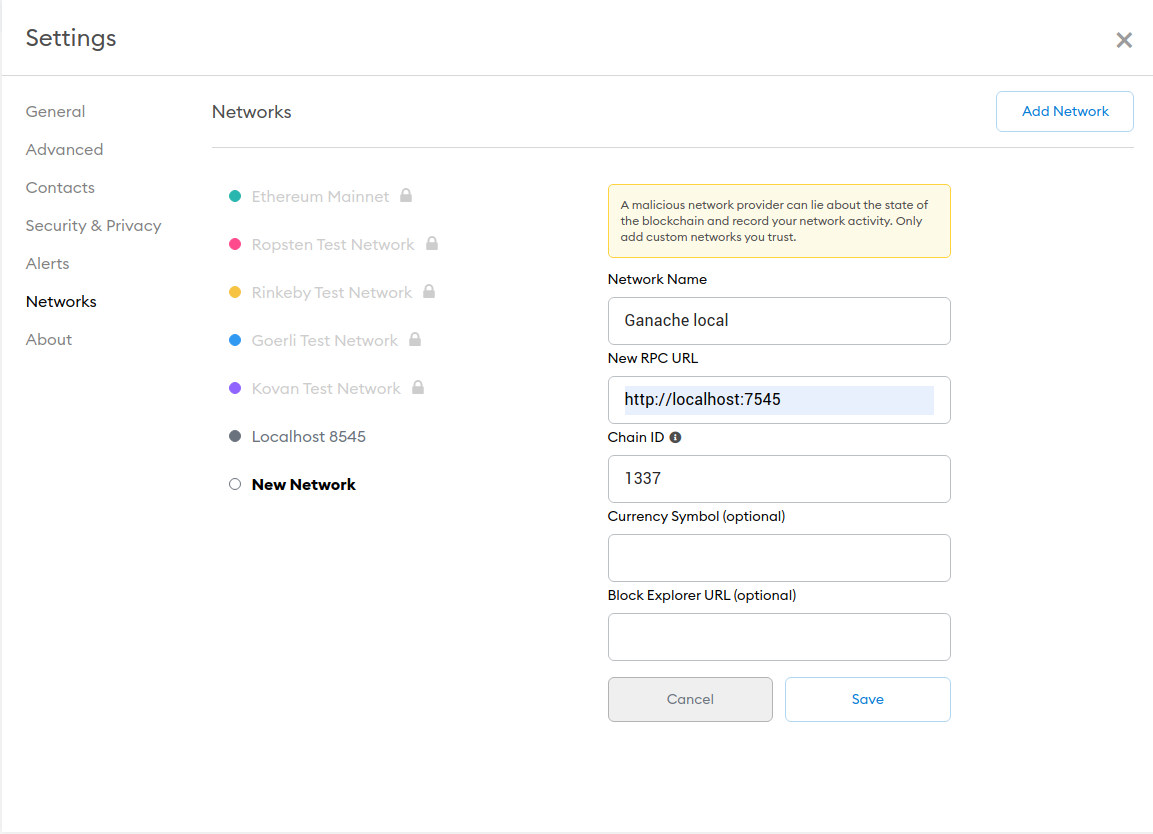The image size is (1153, 834).
Task: Click the Currency Symbol (optional) label
Action: (696, 516)
